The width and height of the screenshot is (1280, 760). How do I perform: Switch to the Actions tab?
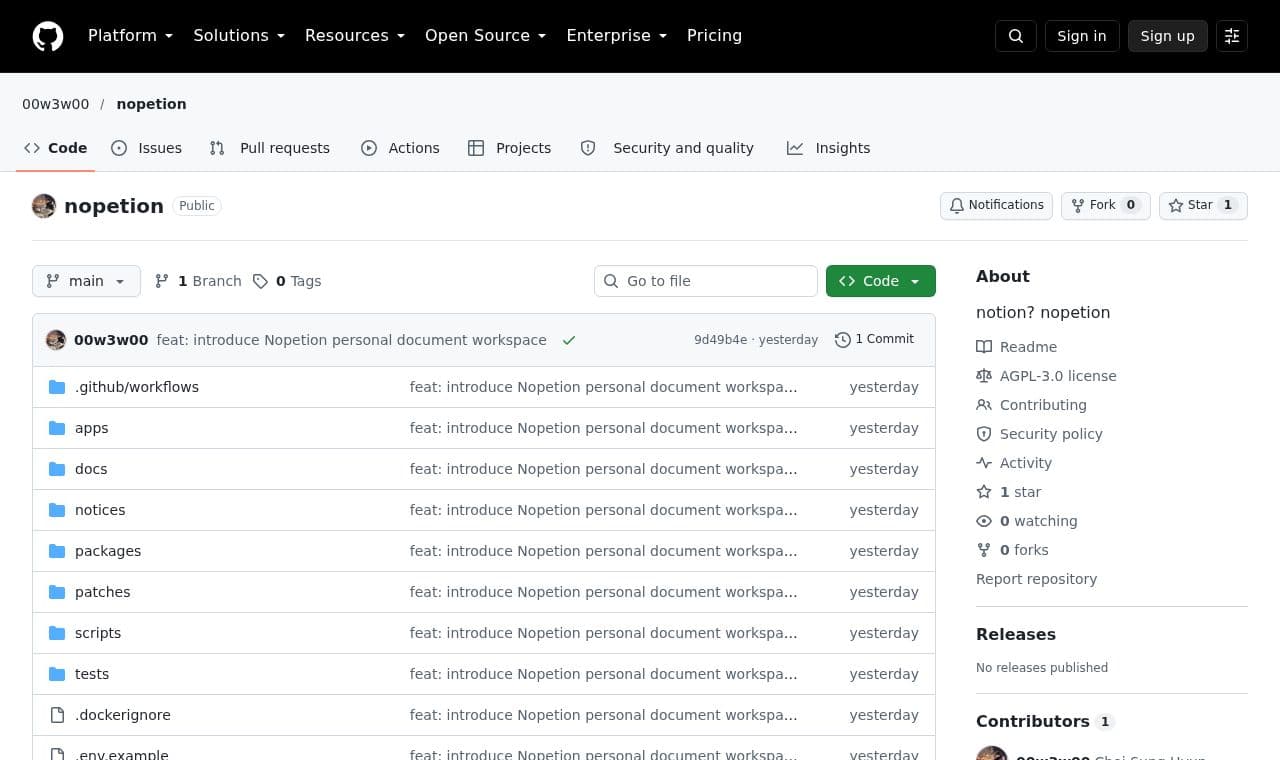click(400, 148)
